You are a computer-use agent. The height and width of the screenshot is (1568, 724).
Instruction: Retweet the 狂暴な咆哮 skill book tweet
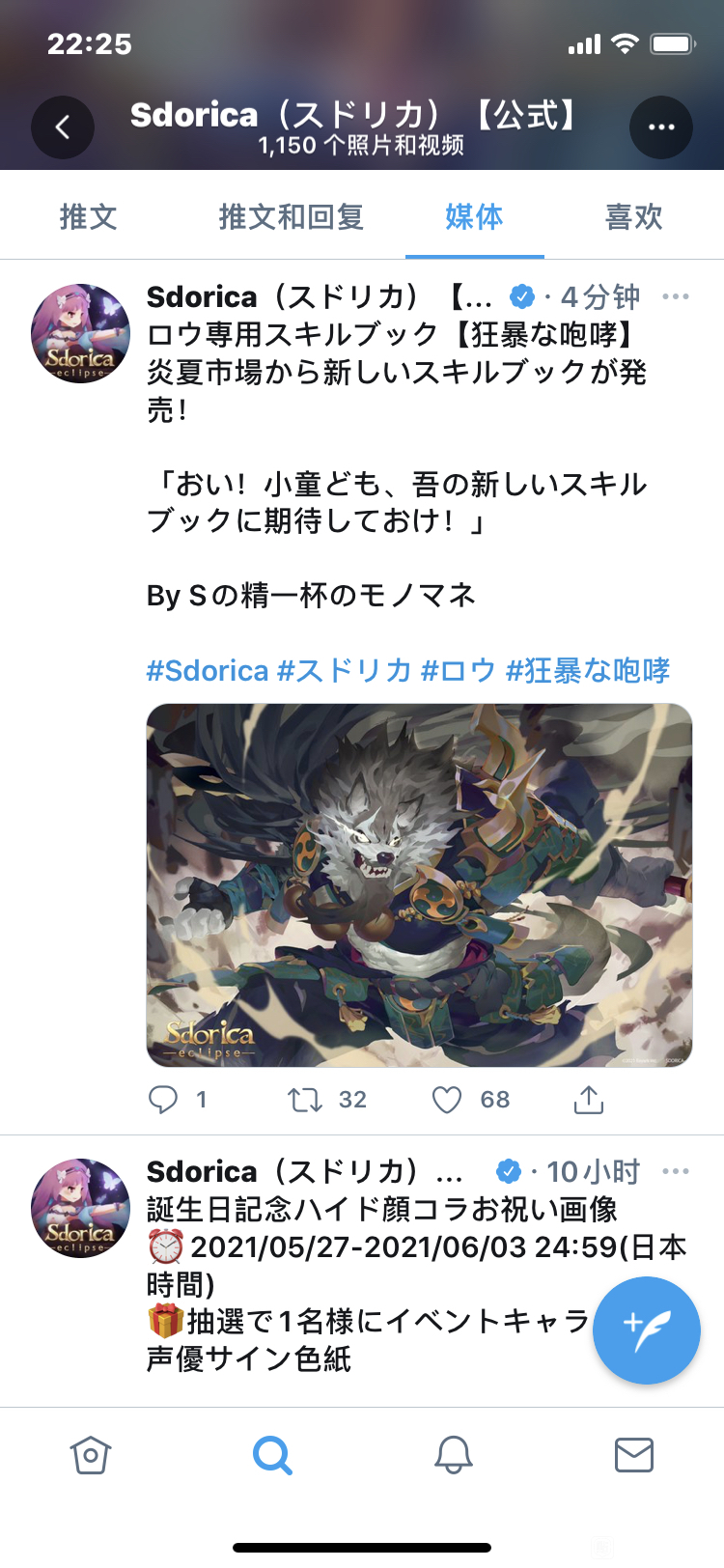click(305, 1100)
